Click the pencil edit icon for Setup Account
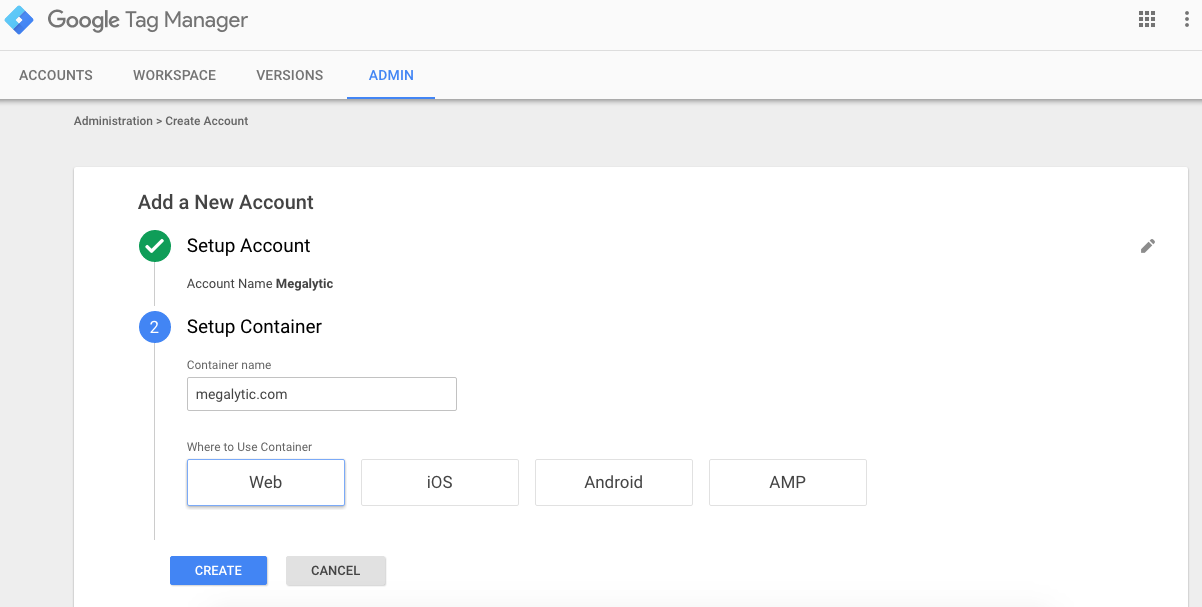Viewport: 1202px width, 607px height. click(x=1148, y=246)
